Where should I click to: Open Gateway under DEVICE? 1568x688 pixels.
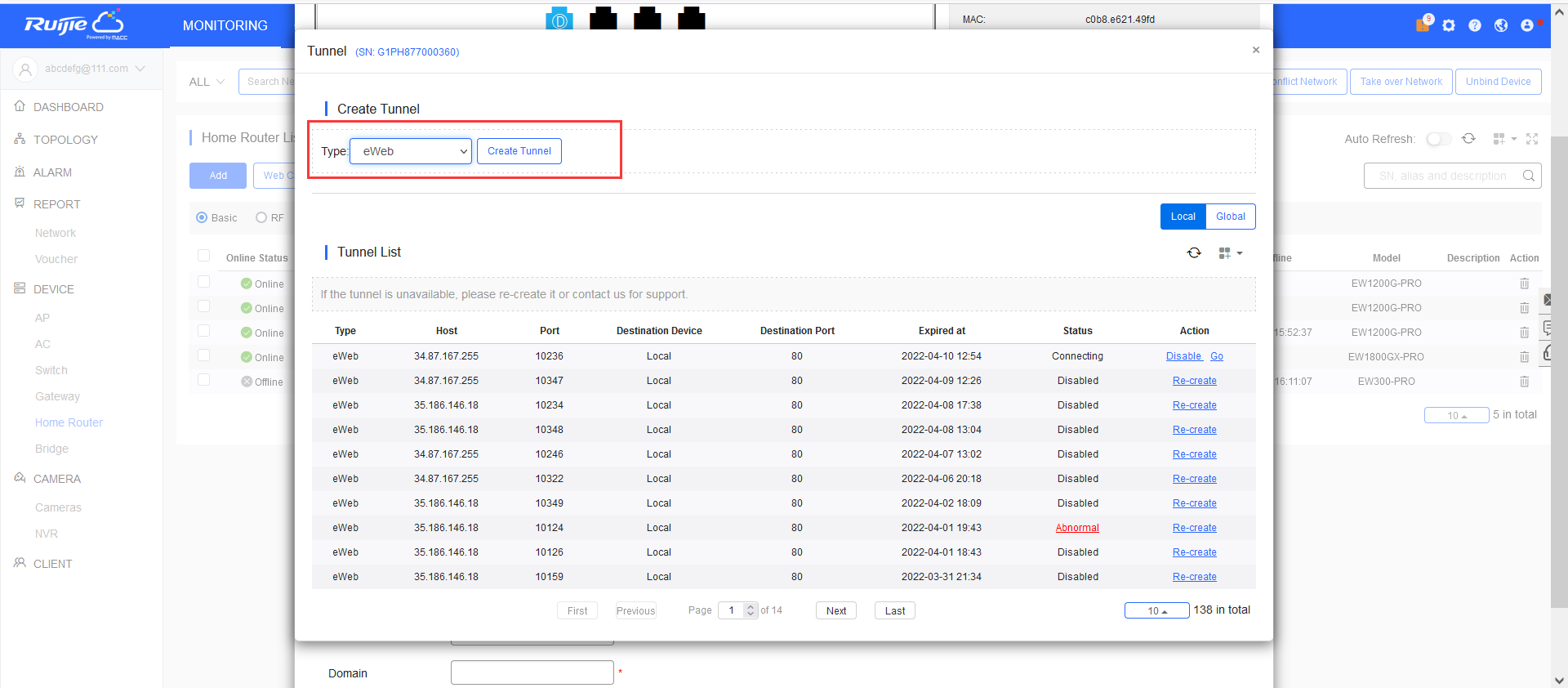pos(57,396)
